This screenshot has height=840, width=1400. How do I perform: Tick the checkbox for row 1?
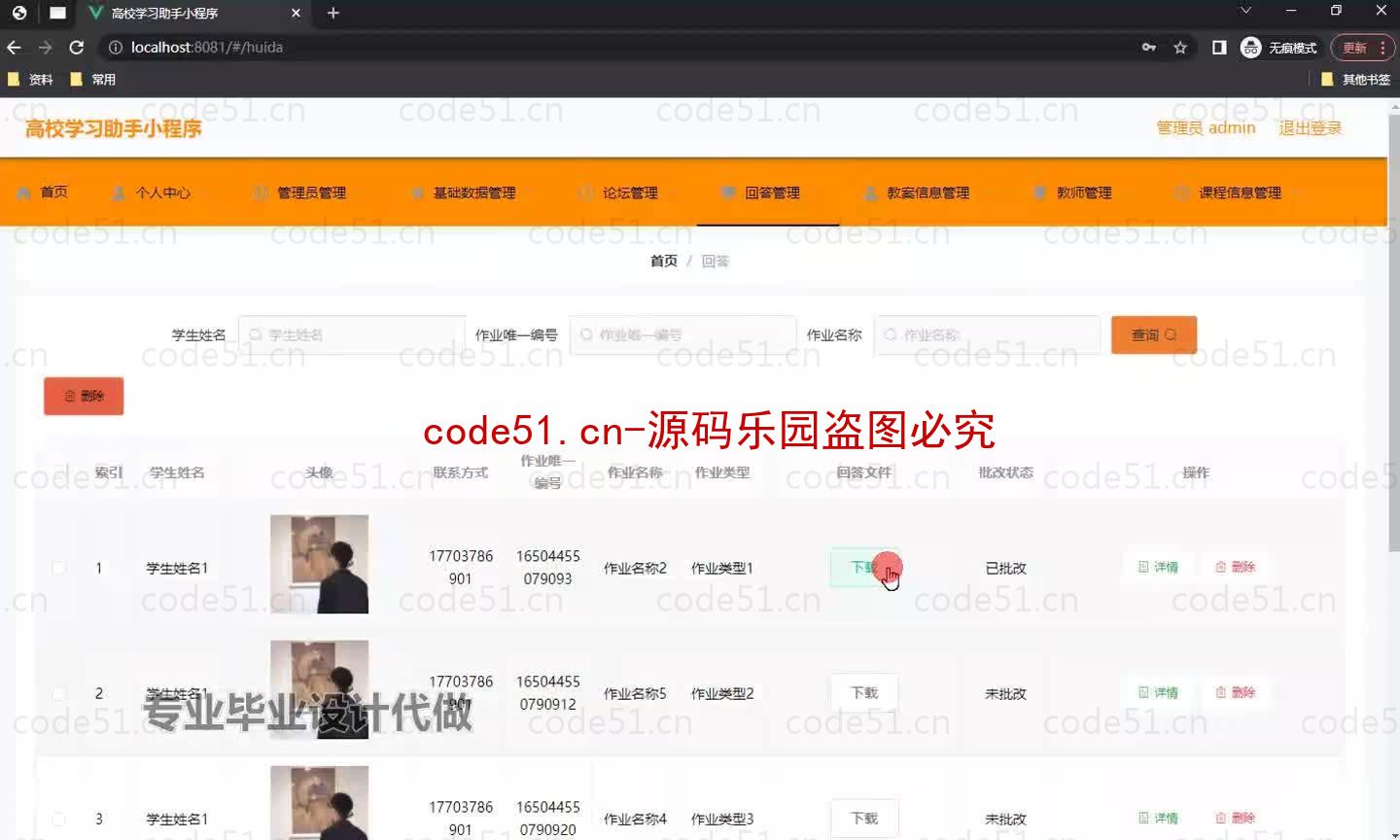58,568
